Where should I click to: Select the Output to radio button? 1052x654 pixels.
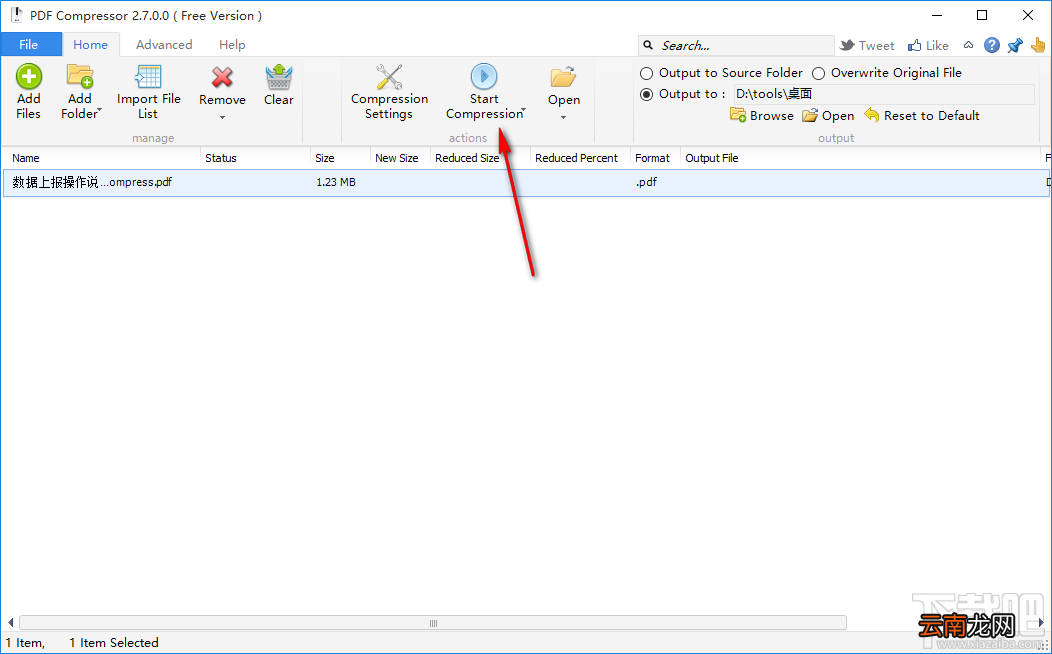pyautogui.click(x=646, y=95)
